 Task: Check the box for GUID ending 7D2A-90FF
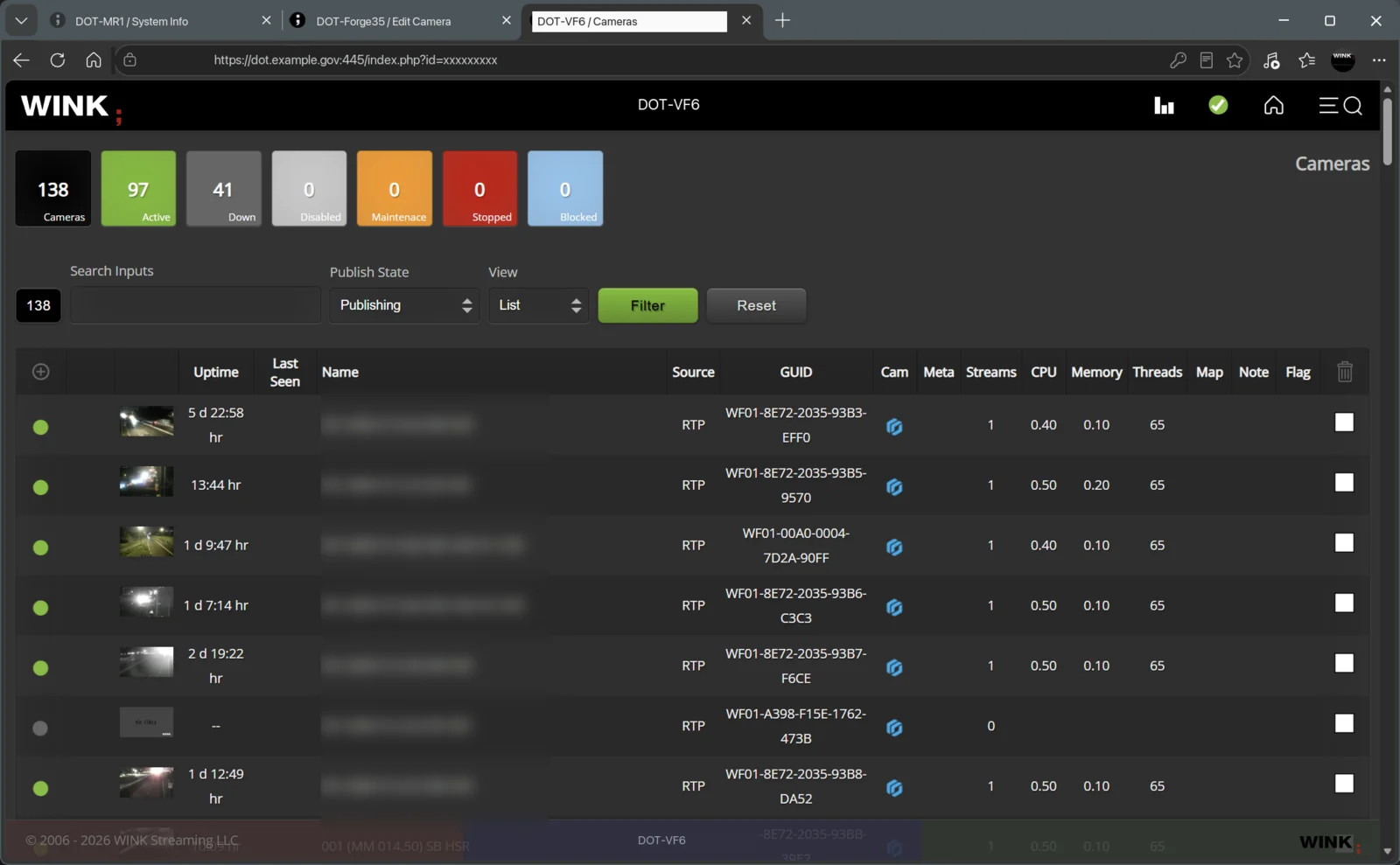1344,543
